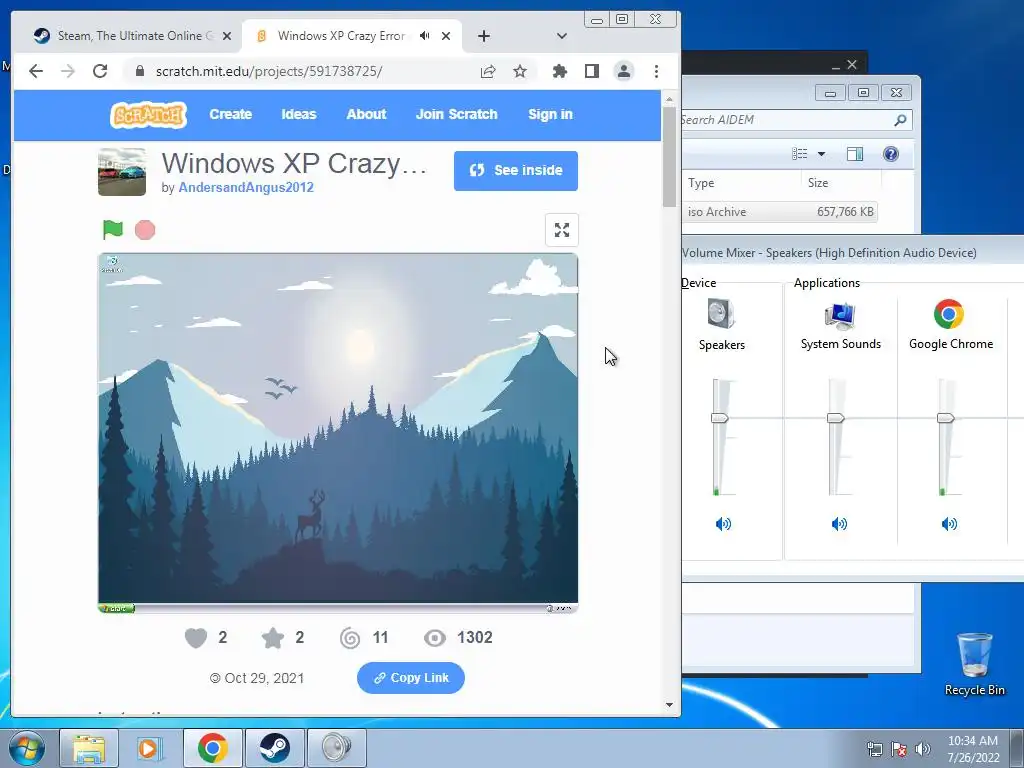Open the Create menu on Scratch

(231, 114)
